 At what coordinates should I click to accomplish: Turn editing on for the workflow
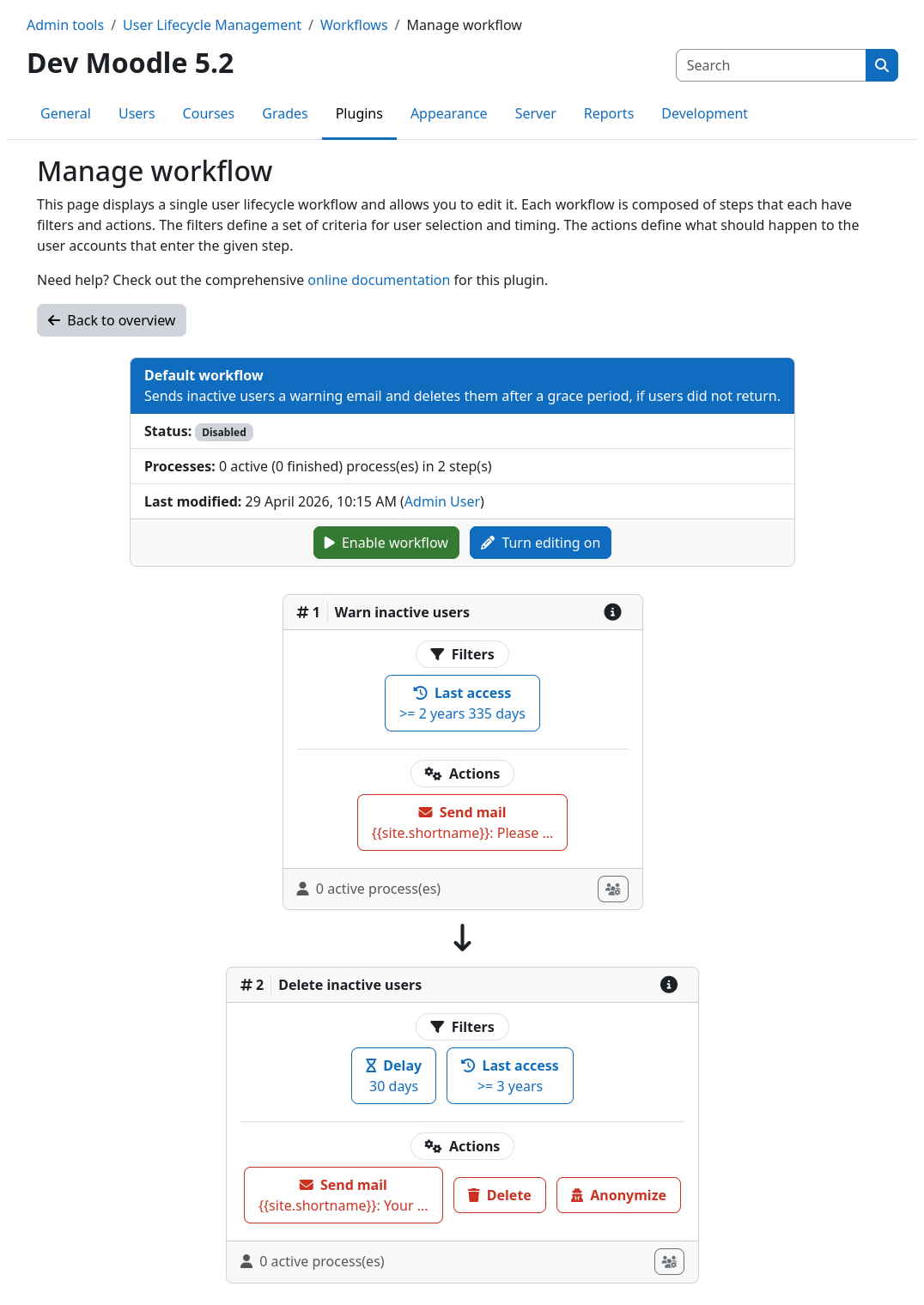click(540, 542)
